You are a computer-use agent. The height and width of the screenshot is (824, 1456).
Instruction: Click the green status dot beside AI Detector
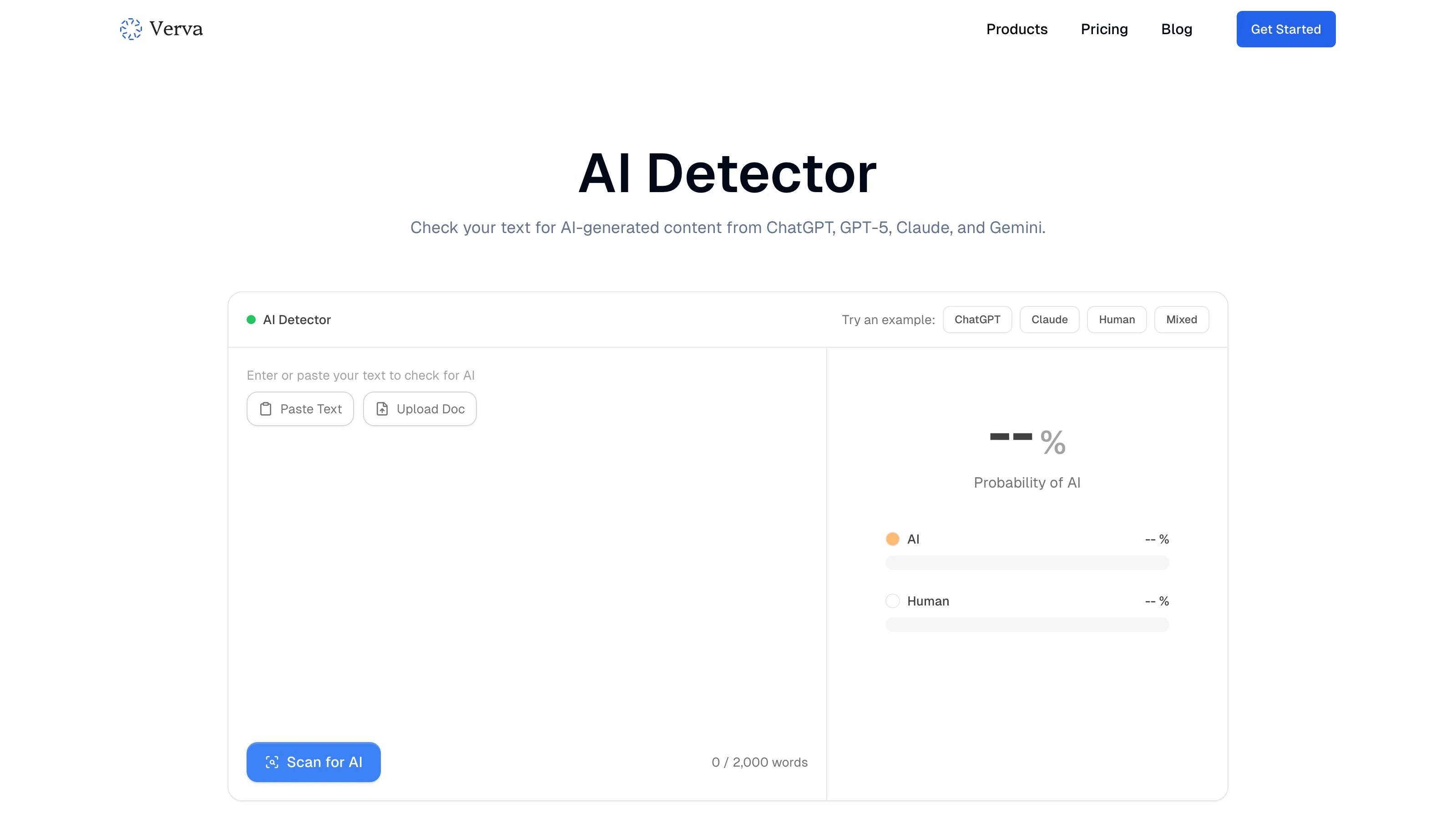click(251, 320)
